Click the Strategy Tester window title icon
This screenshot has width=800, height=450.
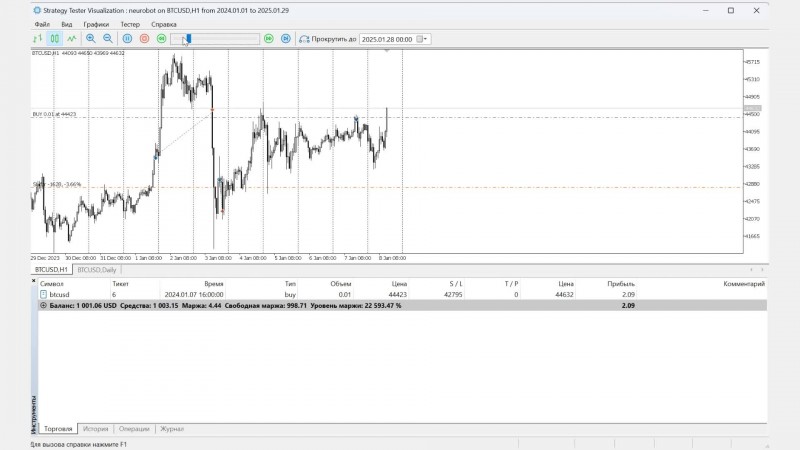coord(37,10)
